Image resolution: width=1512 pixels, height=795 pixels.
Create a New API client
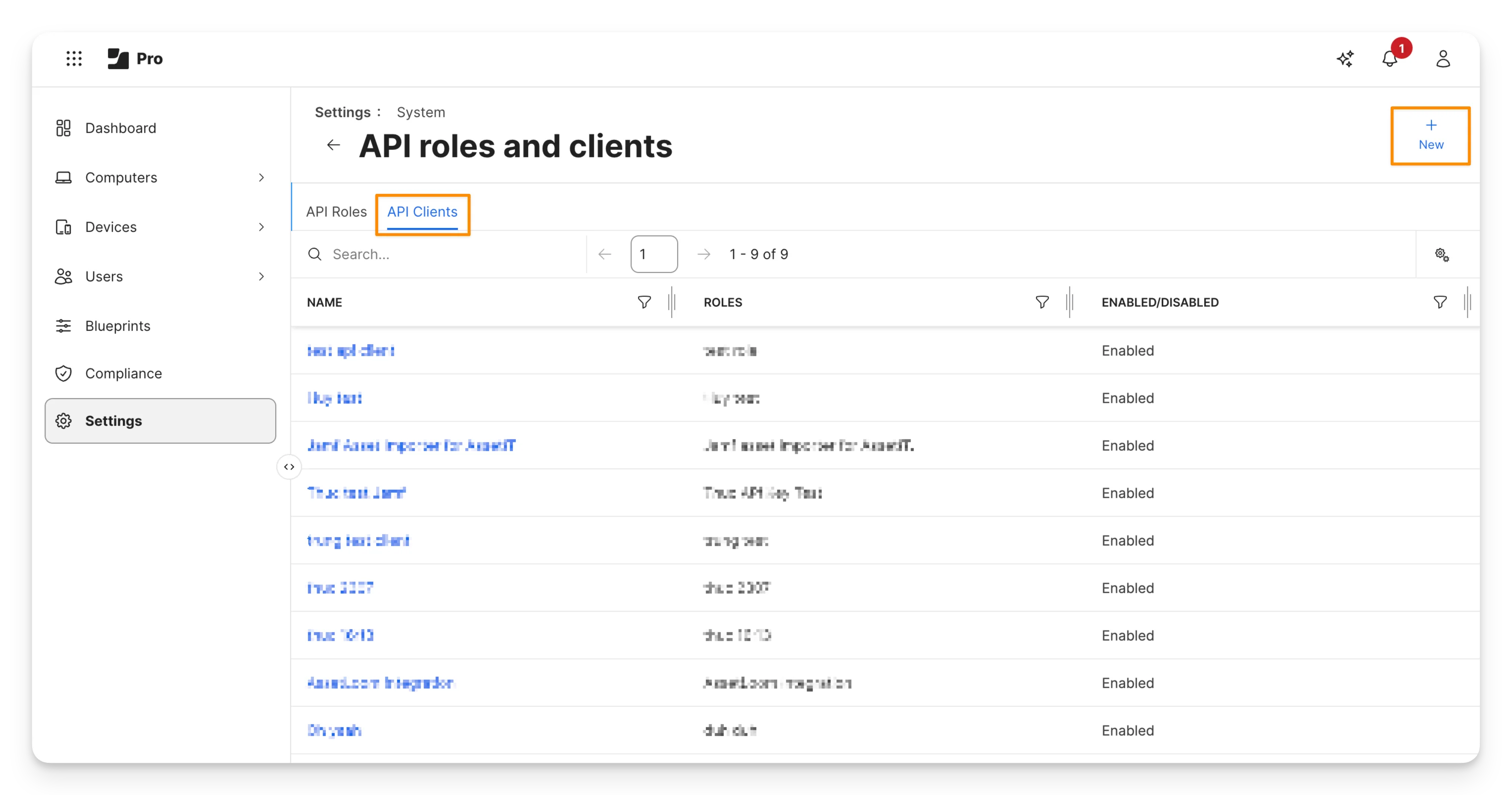tap(1430, 136)
